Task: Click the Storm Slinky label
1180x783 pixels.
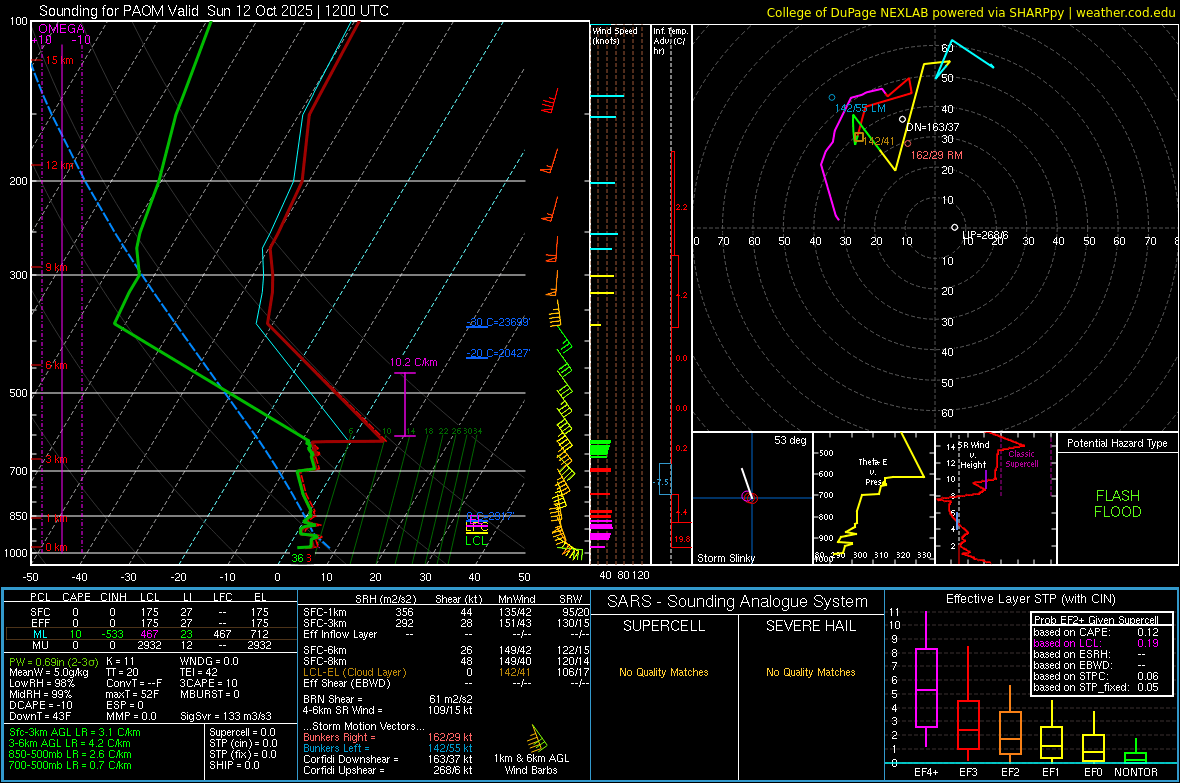Action: (x=725, y=558)
